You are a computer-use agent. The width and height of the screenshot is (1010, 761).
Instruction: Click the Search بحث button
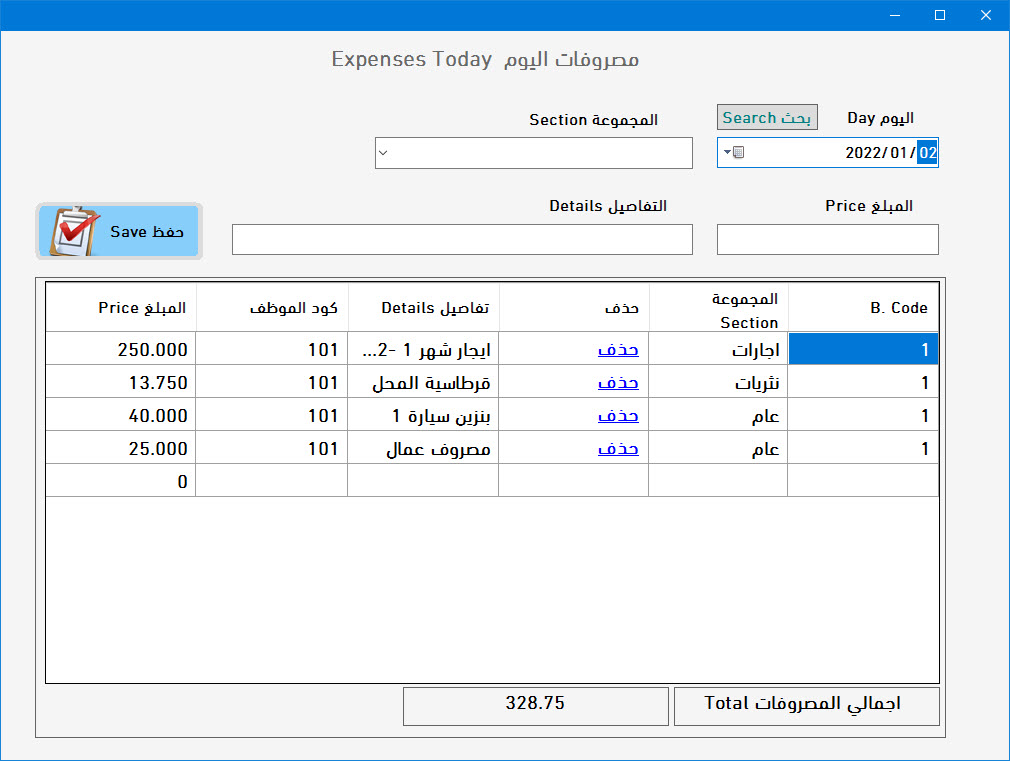tap(767, 117)
